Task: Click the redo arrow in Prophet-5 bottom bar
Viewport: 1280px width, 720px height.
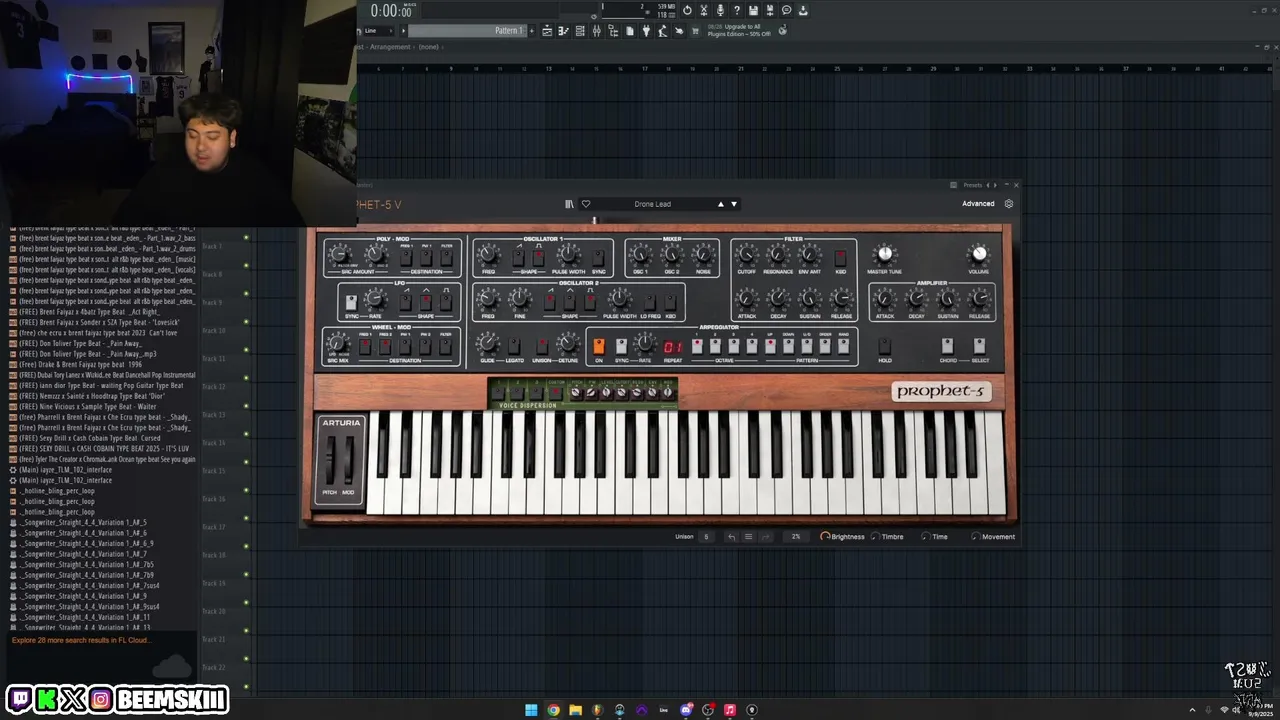Action: (766, 537)
